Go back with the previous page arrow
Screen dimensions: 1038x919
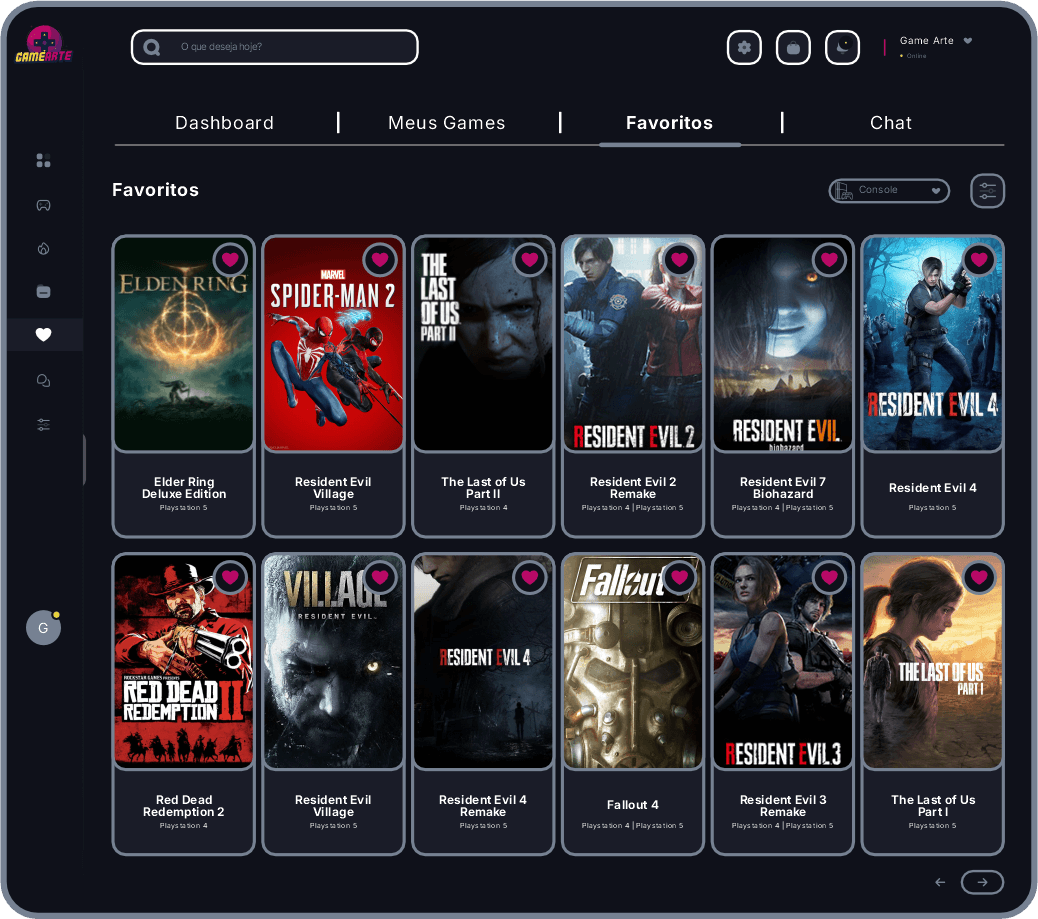point(940,882)
